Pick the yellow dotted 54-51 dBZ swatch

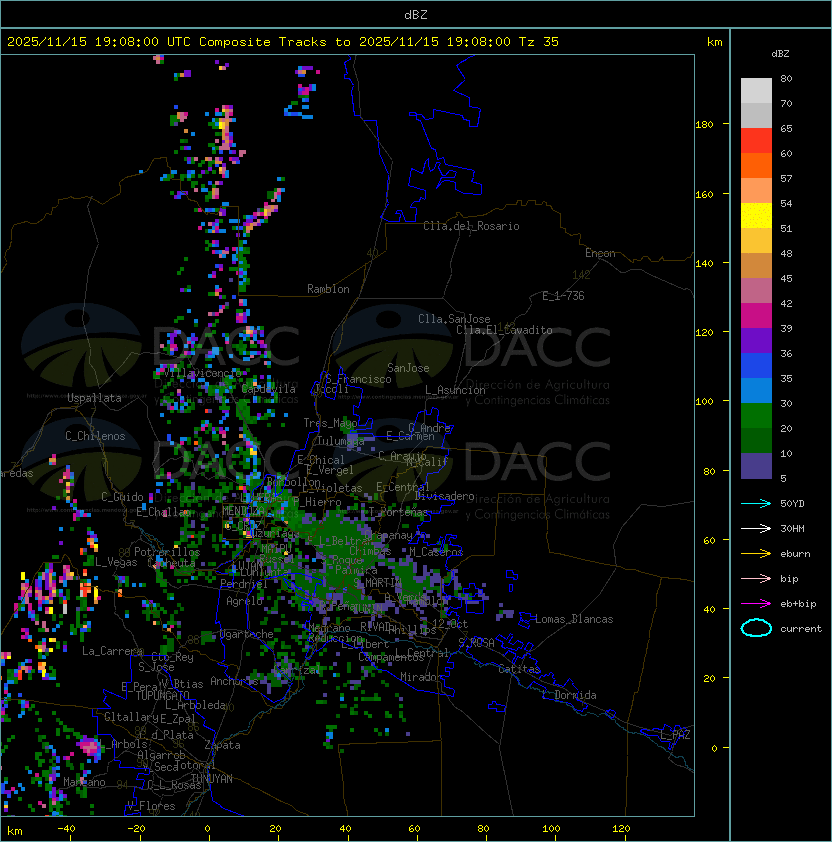(x=756, y=215)
